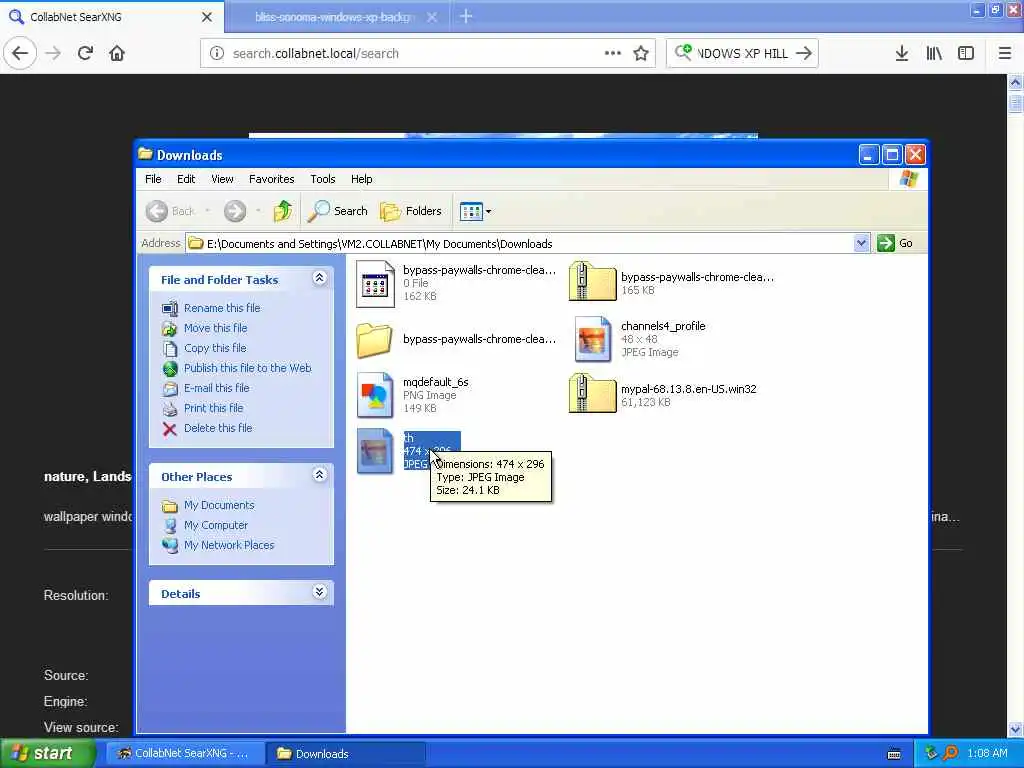Select the 162 KB bypass-paywalls file icon
The image size is (1024, 768).
[x=375, y=283]
